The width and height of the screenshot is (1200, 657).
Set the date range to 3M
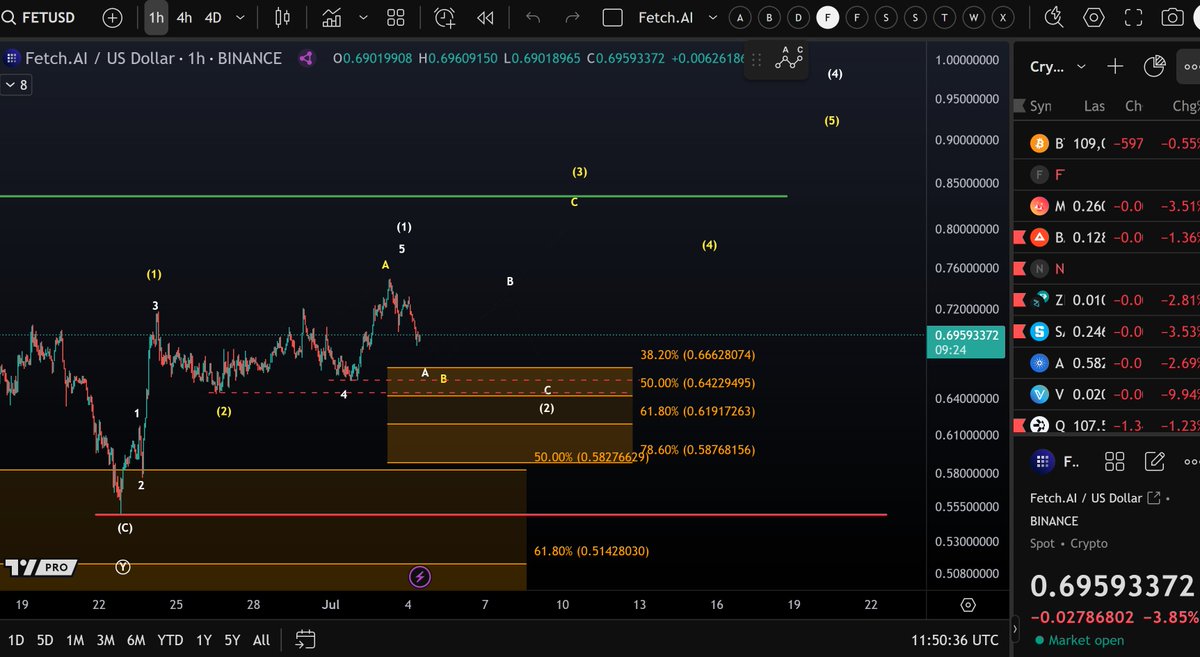coord(106,639)
